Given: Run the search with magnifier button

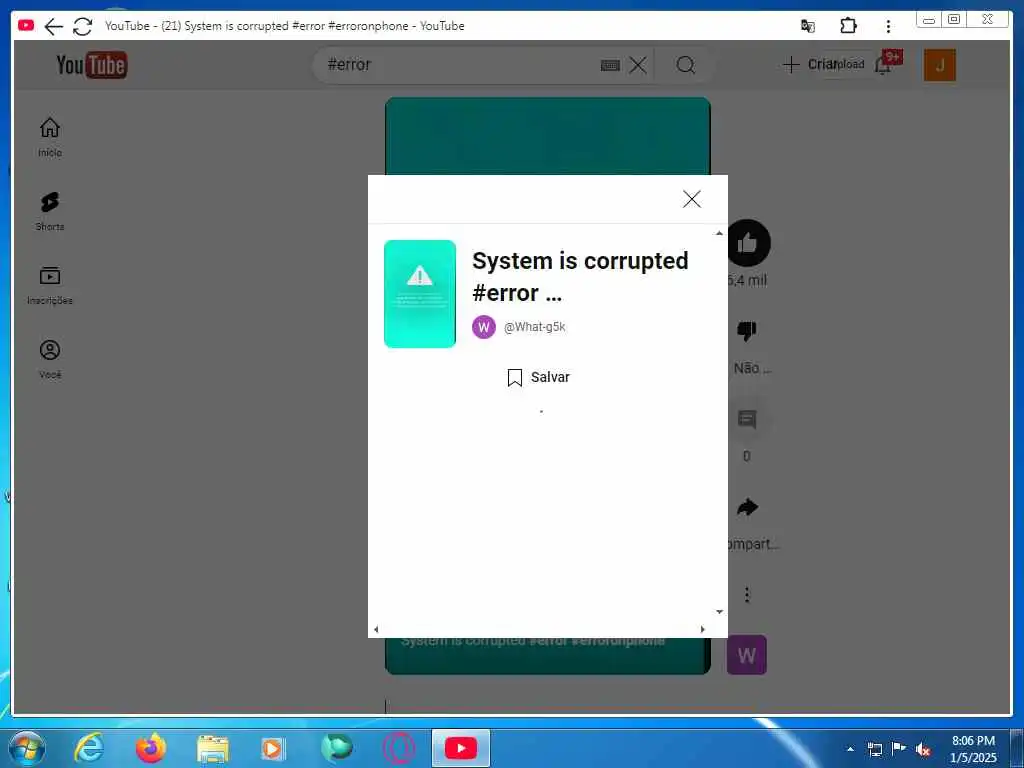Looking at the screenshot, I should (686, 65).
